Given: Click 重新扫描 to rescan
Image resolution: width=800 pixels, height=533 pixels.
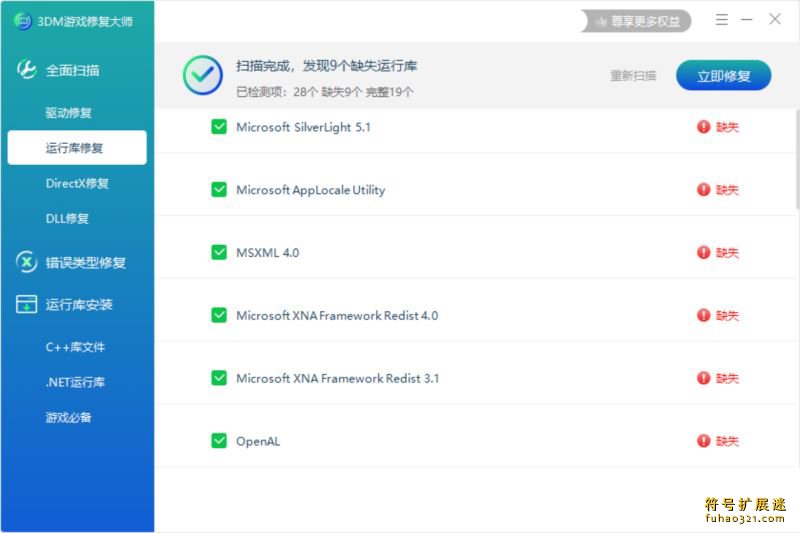Looking at the screenshot, I should pos(633,76).
